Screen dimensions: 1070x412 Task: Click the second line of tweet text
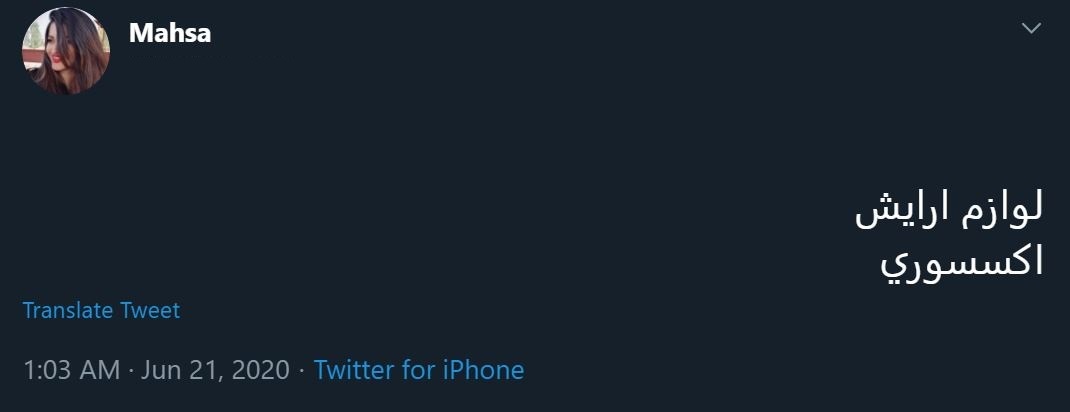pyautogui.click(x=962, y=262)
